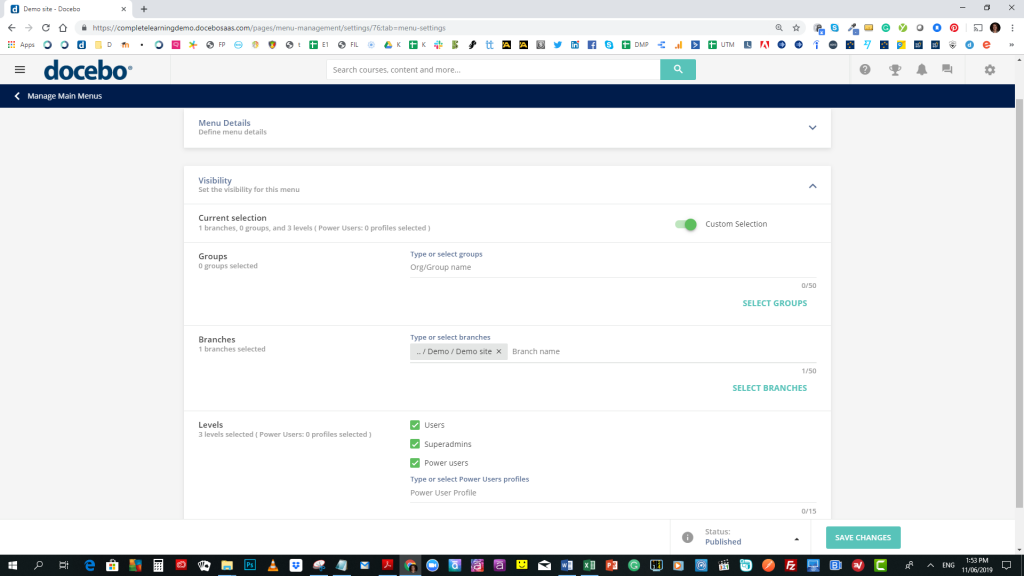This screenshot has height=576, width=1024.
Task: Collapse the Visibility section
Action: click(x=813, y=185)
